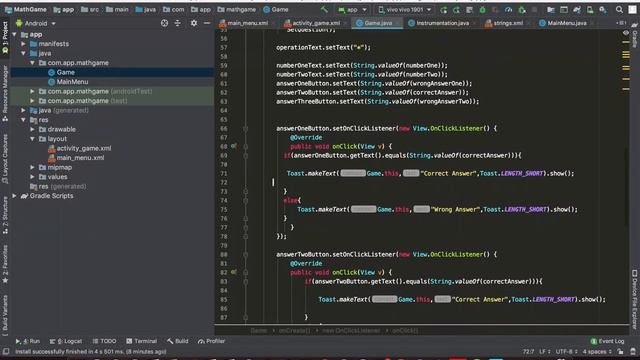Toggle the Layout Captures side tab
The height and width of the screenshot is (360, 640).
[x=5, y=158]
